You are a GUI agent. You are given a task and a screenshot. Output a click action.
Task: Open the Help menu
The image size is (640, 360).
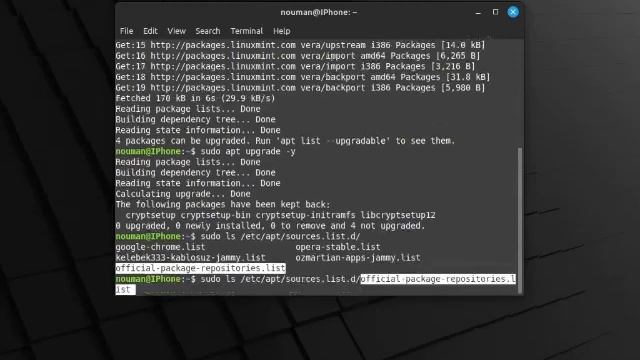[282, 31]
